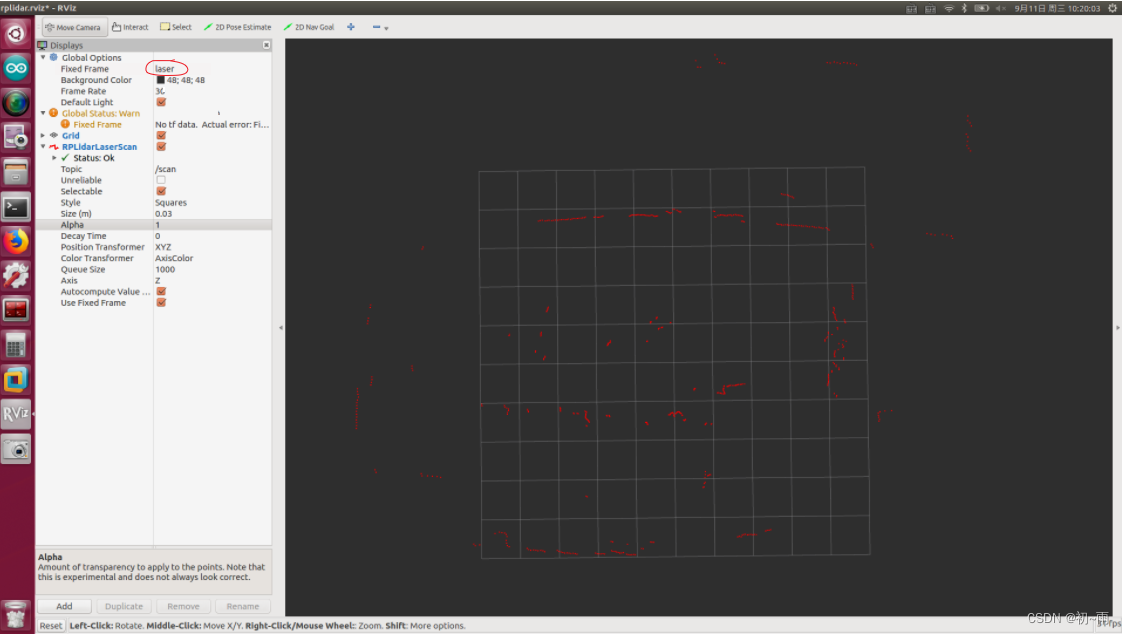Open battery indicator menu
Image resolution: width=1125 pixels, height=634 pixels.
click(982, 8)
